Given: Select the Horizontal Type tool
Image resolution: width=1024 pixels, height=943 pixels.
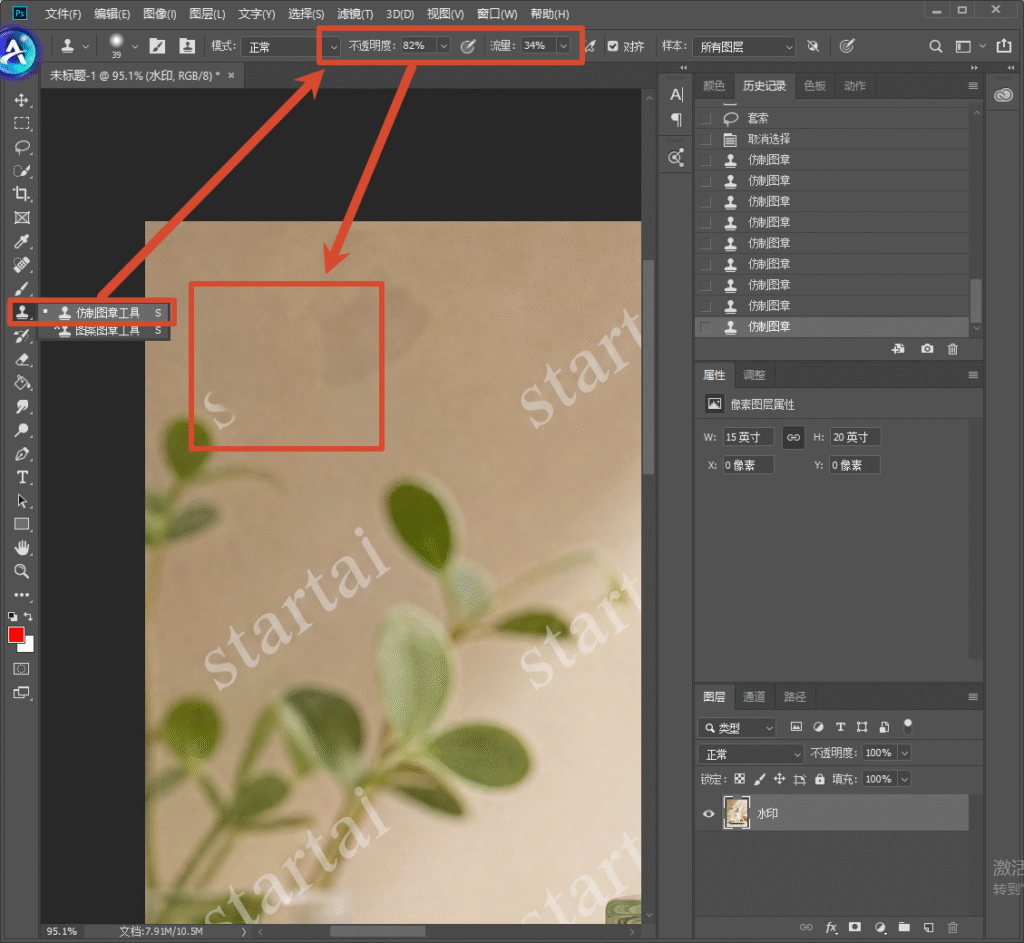Looking at the screenshot, I should tap(22, 477).
